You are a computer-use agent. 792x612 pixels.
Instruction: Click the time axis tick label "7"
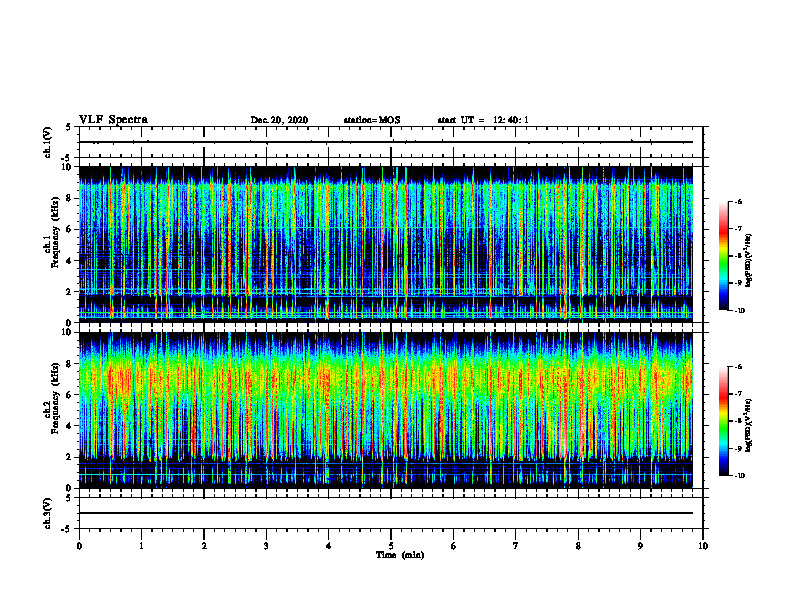click(x=516, y=546)
